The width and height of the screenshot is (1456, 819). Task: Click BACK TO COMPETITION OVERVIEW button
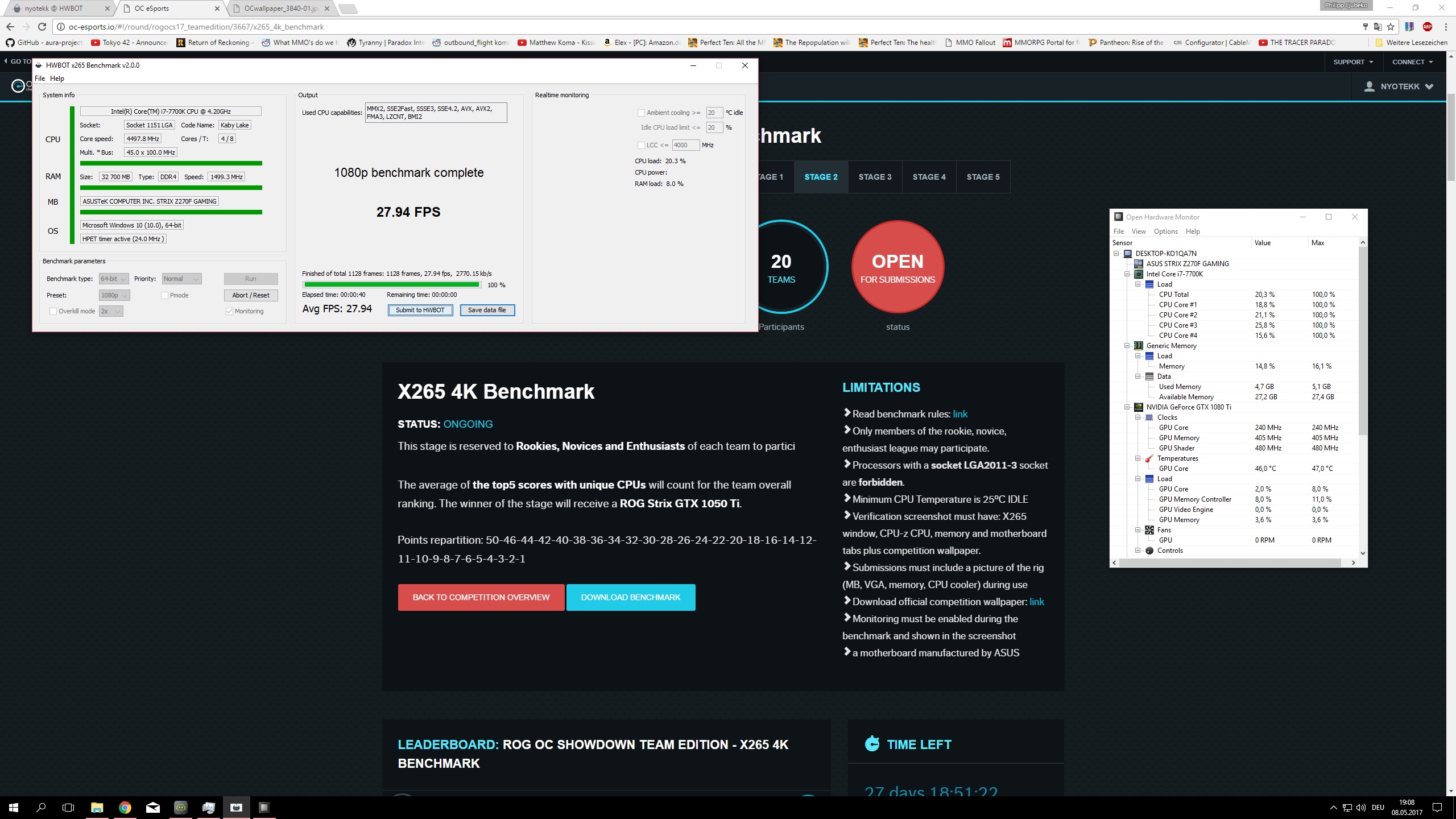coord(481,597)
